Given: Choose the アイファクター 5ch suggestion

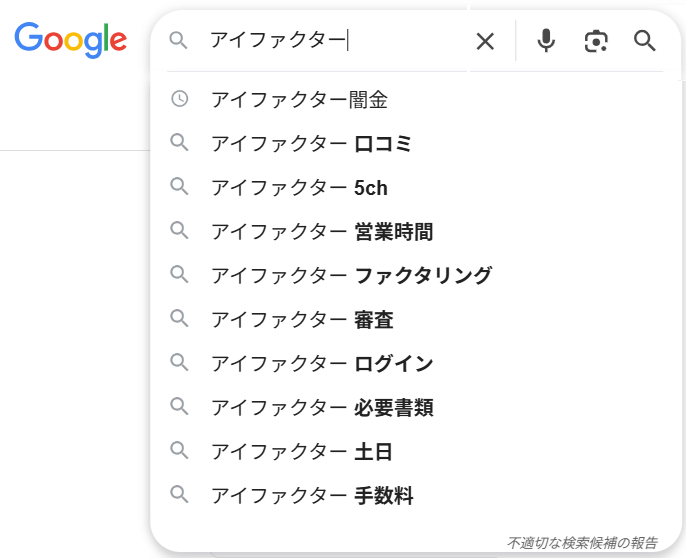Looking at the screenshot, I should (299, 187).
